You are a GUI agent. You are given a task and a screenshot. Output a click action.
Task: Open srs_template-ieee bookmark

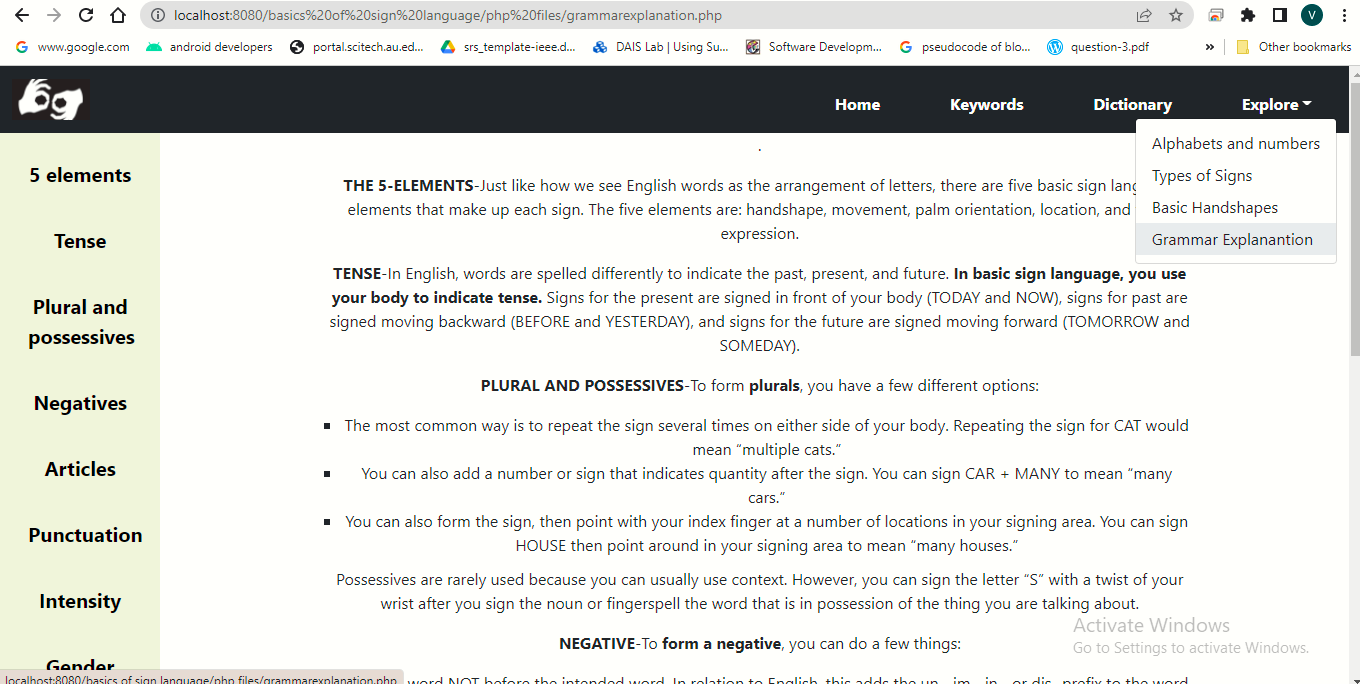[510, 47]
